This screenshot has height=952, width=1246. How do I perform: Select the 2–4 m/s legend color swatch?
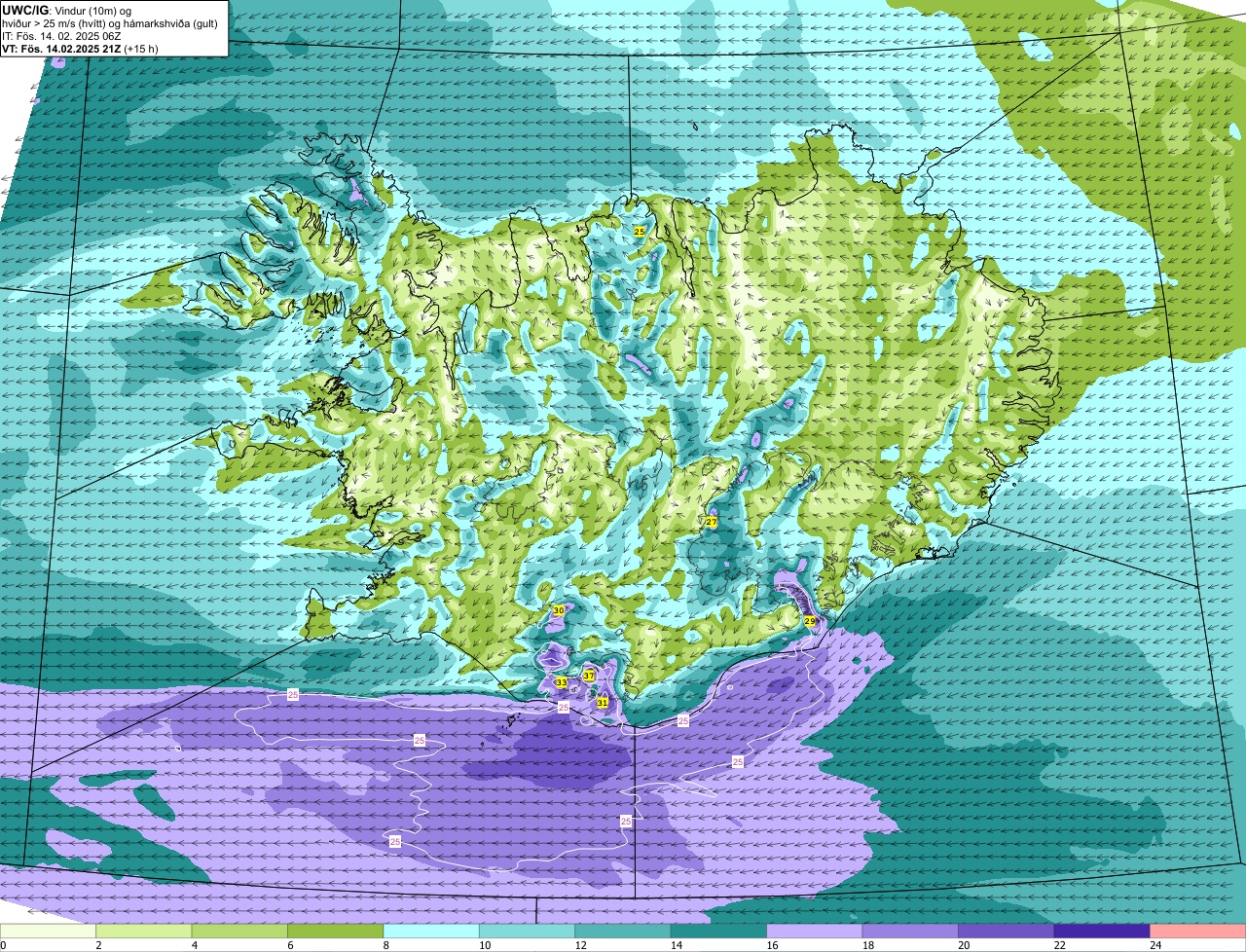[x=145, y=932]
